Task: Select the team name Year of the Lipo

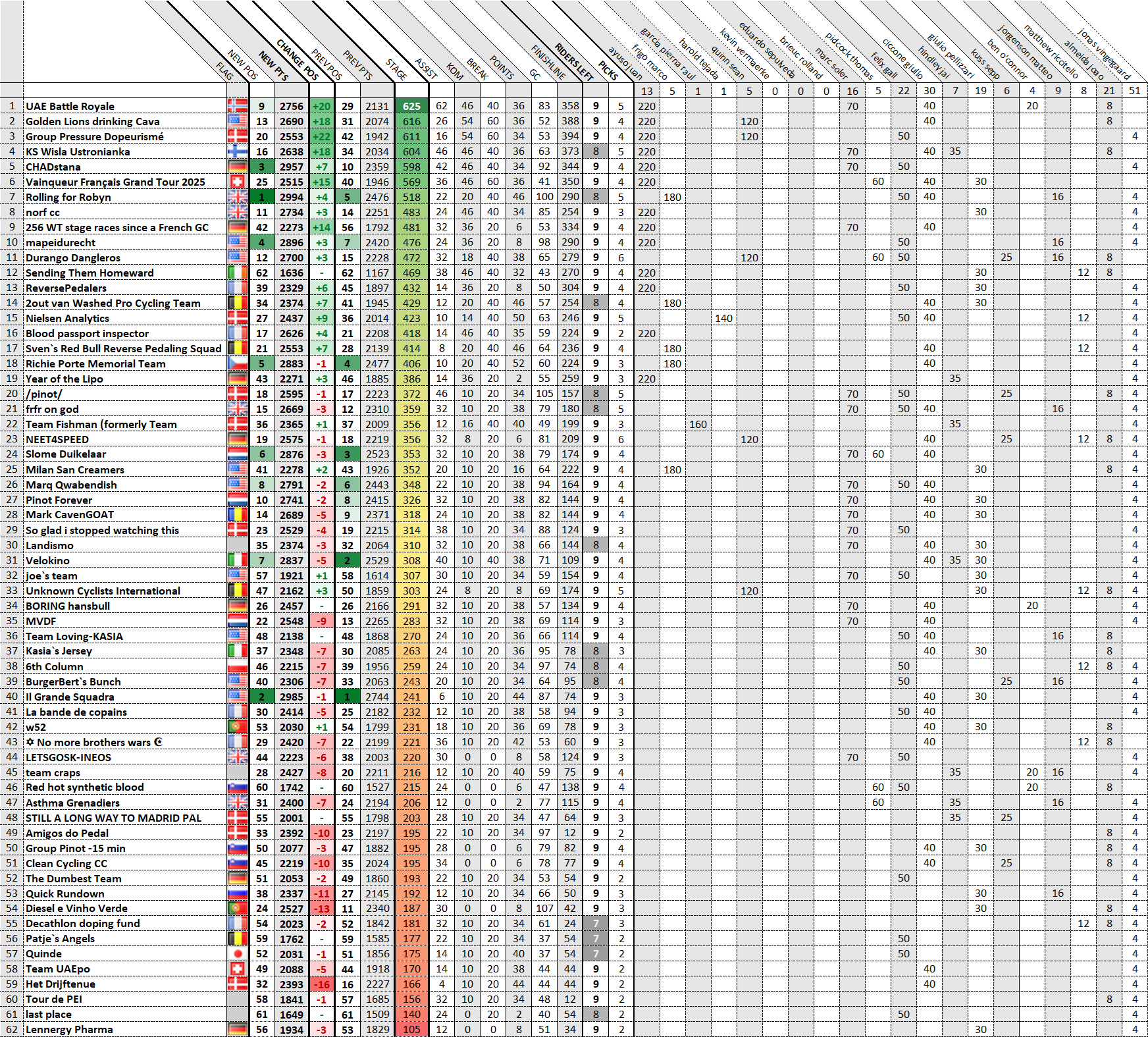Action: click(64, 379)
